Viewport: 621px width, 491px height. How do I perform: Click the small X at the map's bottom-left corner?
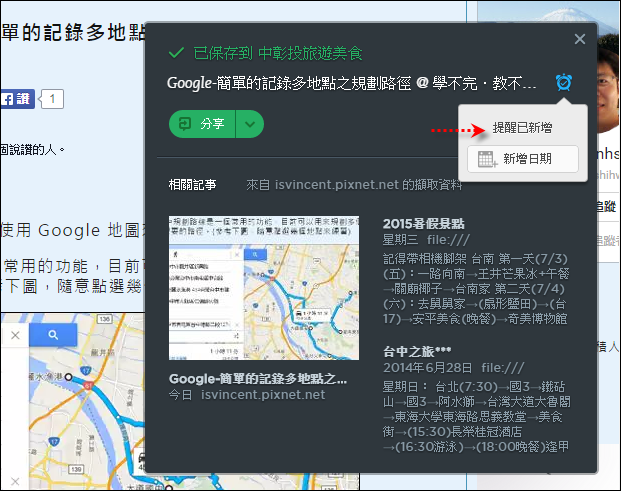(15, 481)
